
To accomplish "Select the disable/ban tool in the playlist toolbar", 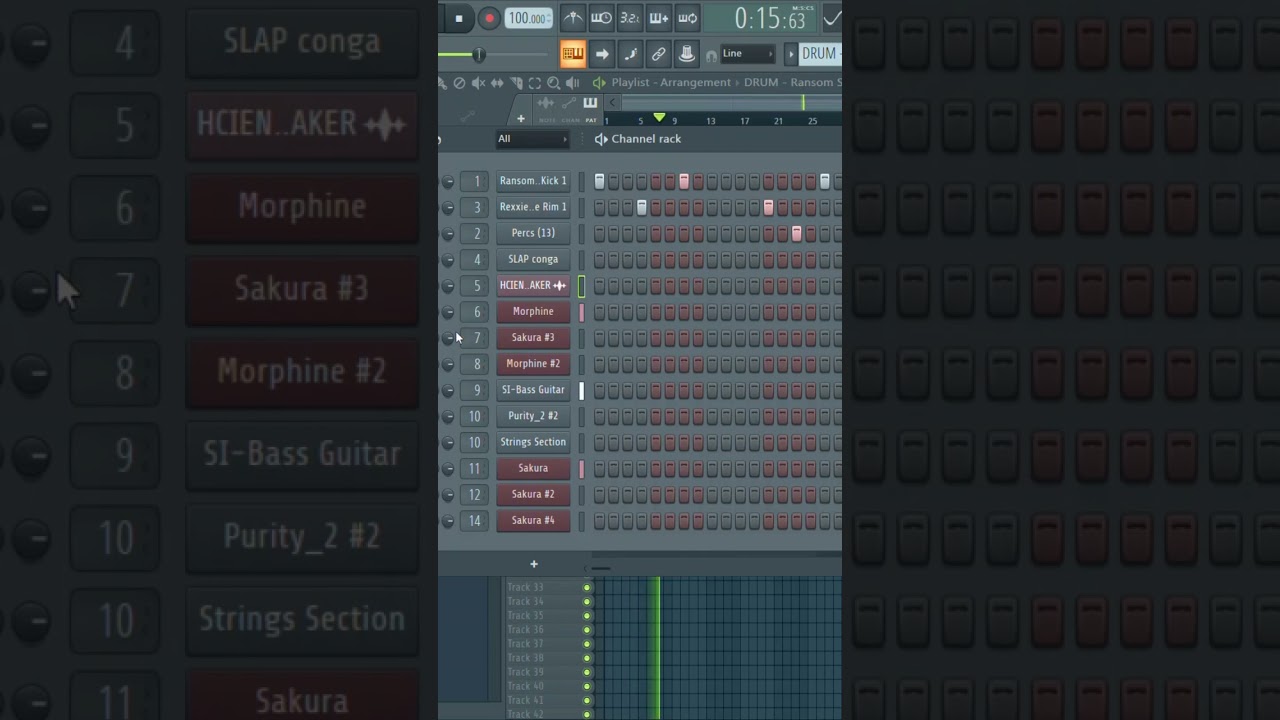I will click(459, 83).
